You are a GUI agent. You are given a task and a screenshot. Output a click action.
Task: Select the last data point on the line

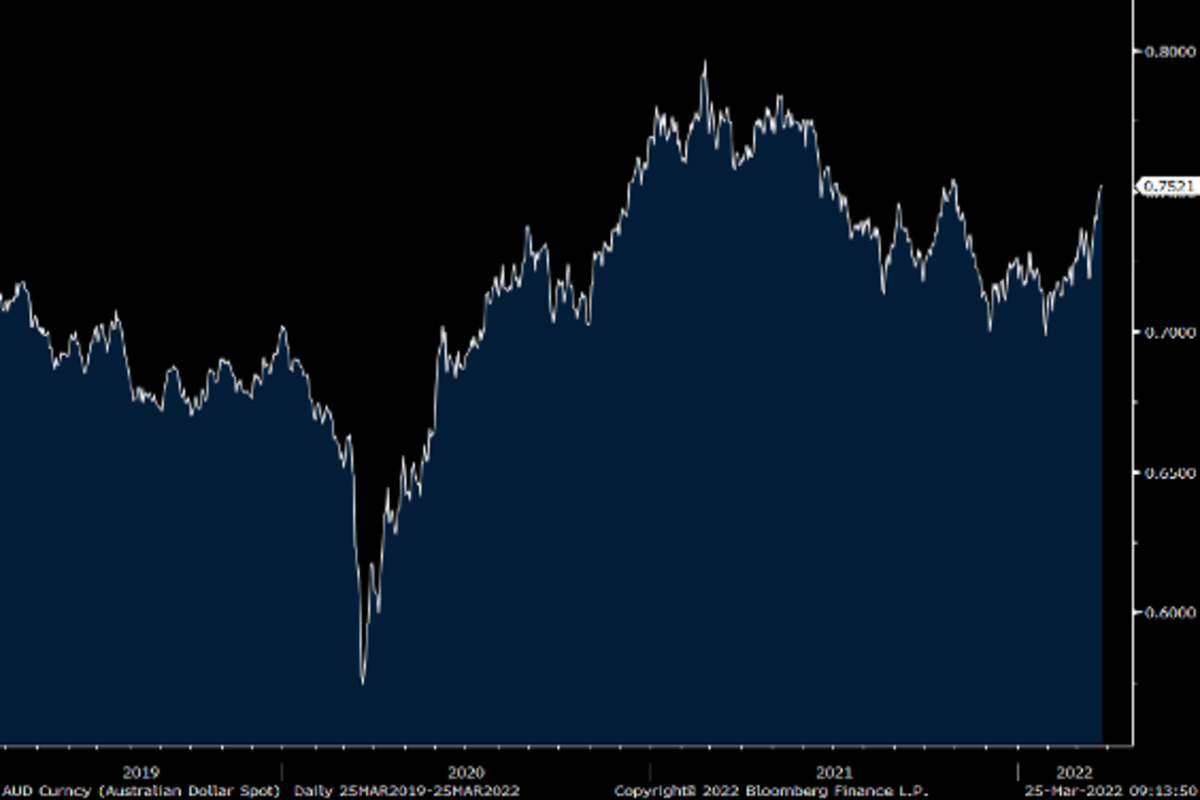pyautogui.click(x=1101, y=186)
